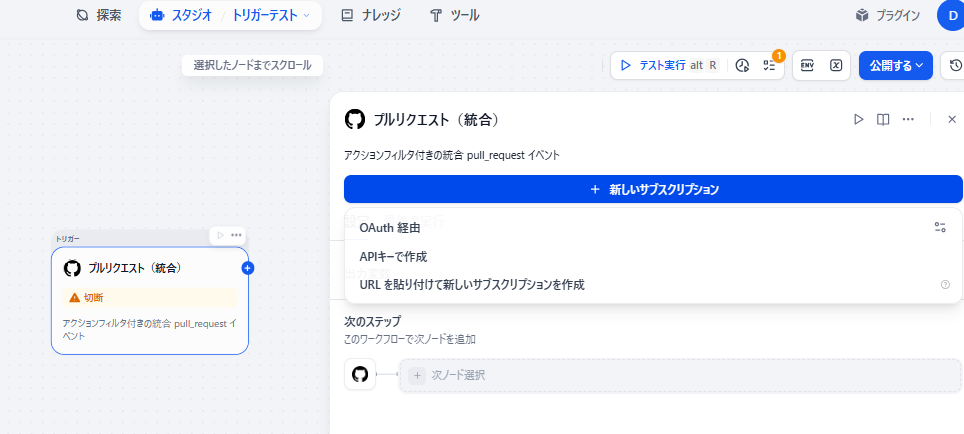This screenshot has width=964, height=434.
Task: Open checklist icon with badge 1
Action: (x=769, y=66)
